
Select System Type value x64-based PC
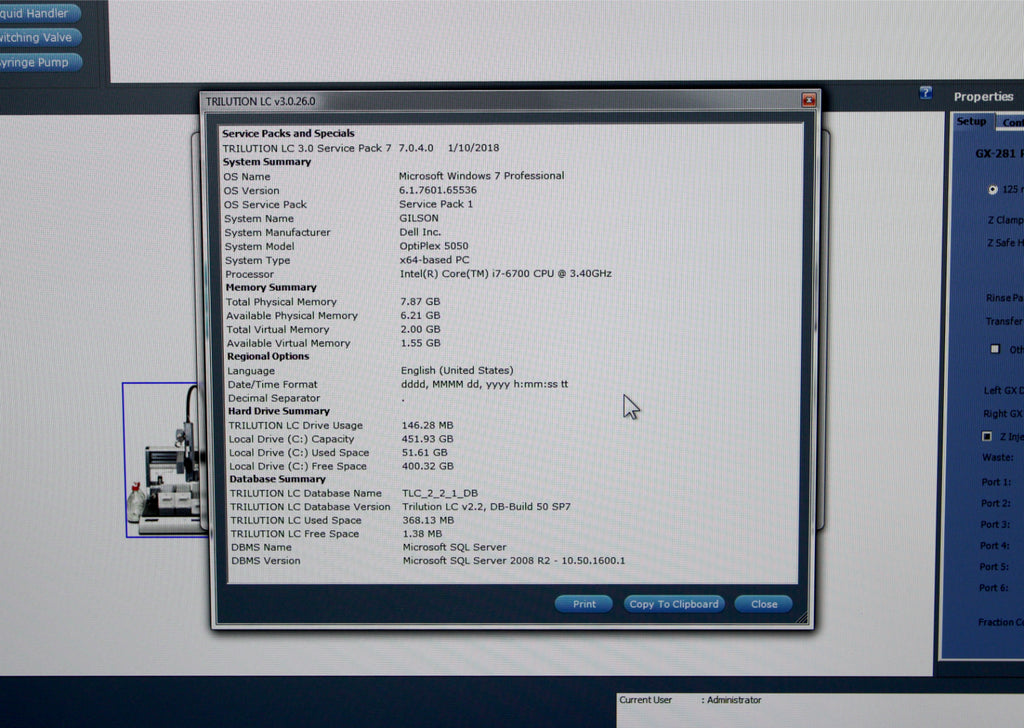coord(434,260)
